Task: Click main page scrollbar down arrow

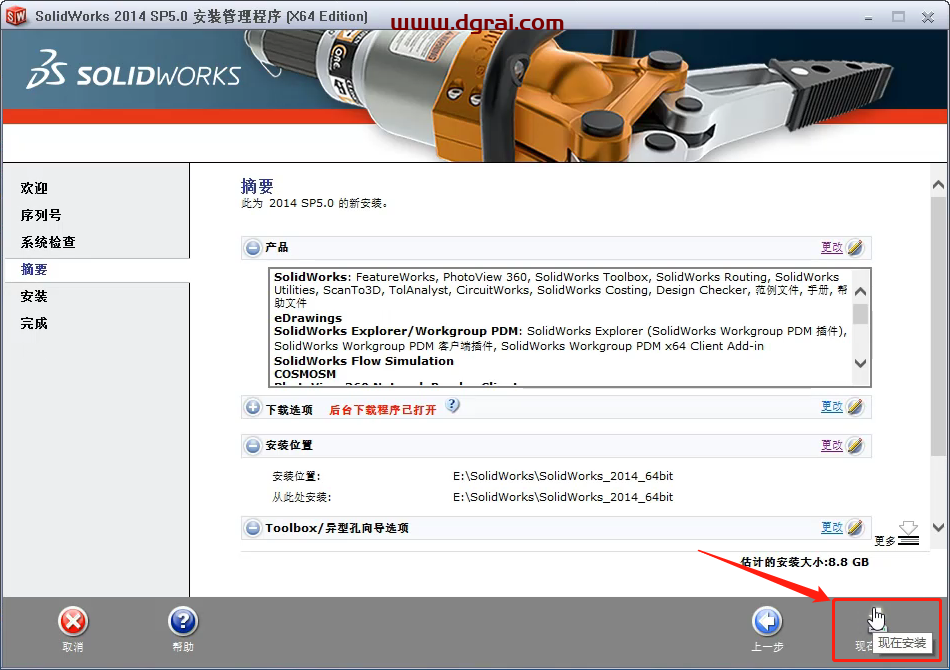Action: tap(938, 528)
